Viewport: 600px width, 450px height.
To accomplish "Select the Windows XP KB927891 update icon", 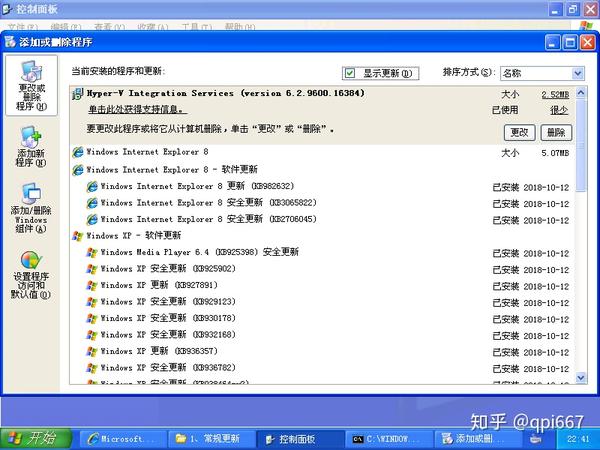I will pyautogui.click(x=92, y=285).
